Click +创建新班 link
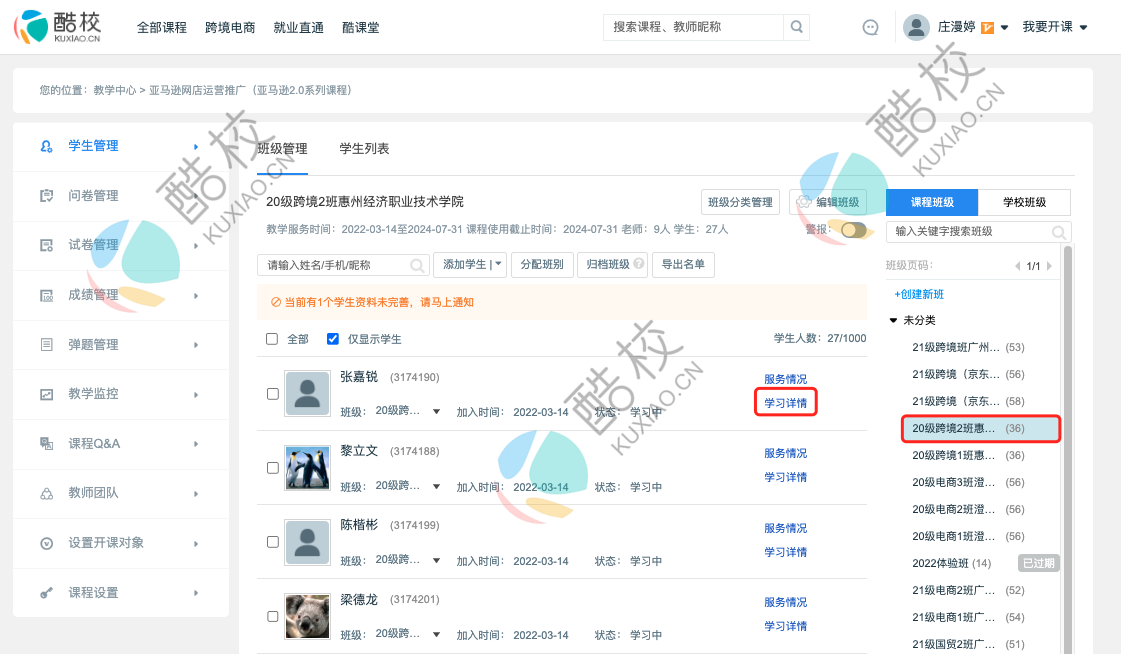Screen dimensions: 1121x654 pyautogui.click(x=919, y=294)
